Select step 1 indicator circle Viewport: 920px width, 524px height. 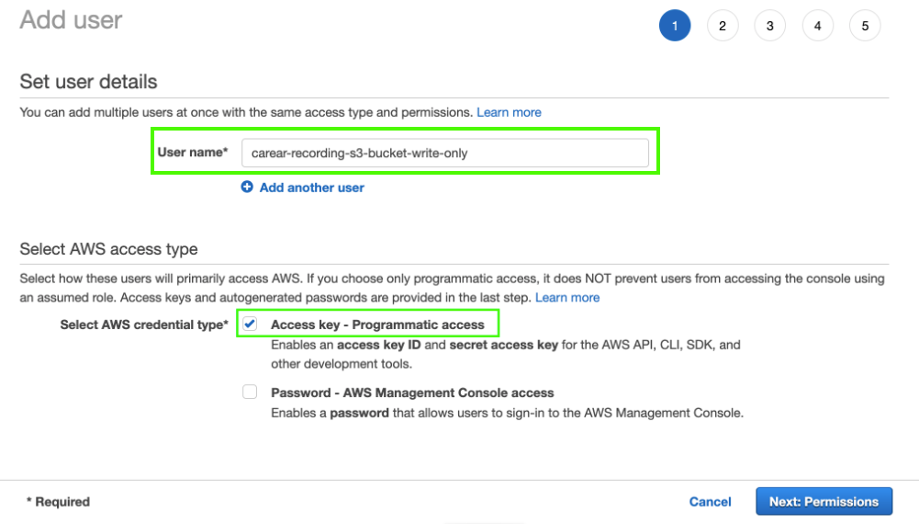(675, 25)
